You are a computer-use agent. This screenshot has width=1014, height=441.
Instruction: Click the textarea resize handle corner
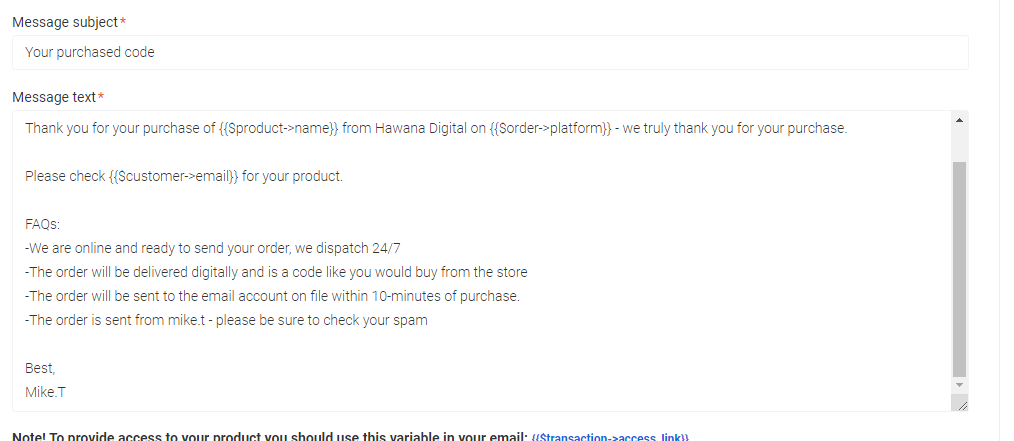click(x=962, y=405)
